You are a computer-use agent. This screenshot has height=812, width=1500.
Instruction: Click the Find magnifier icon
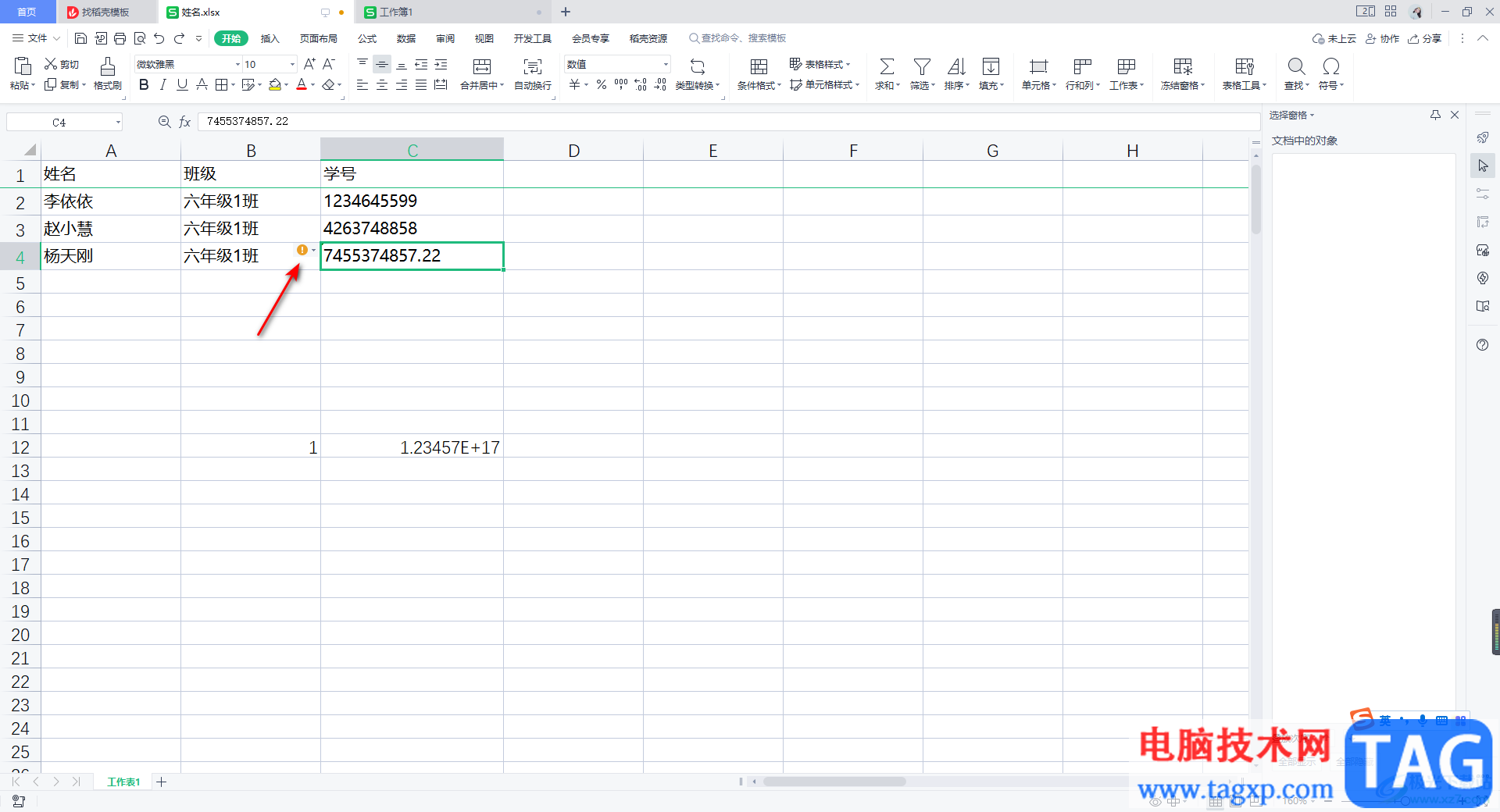[x=1296, y=66]
